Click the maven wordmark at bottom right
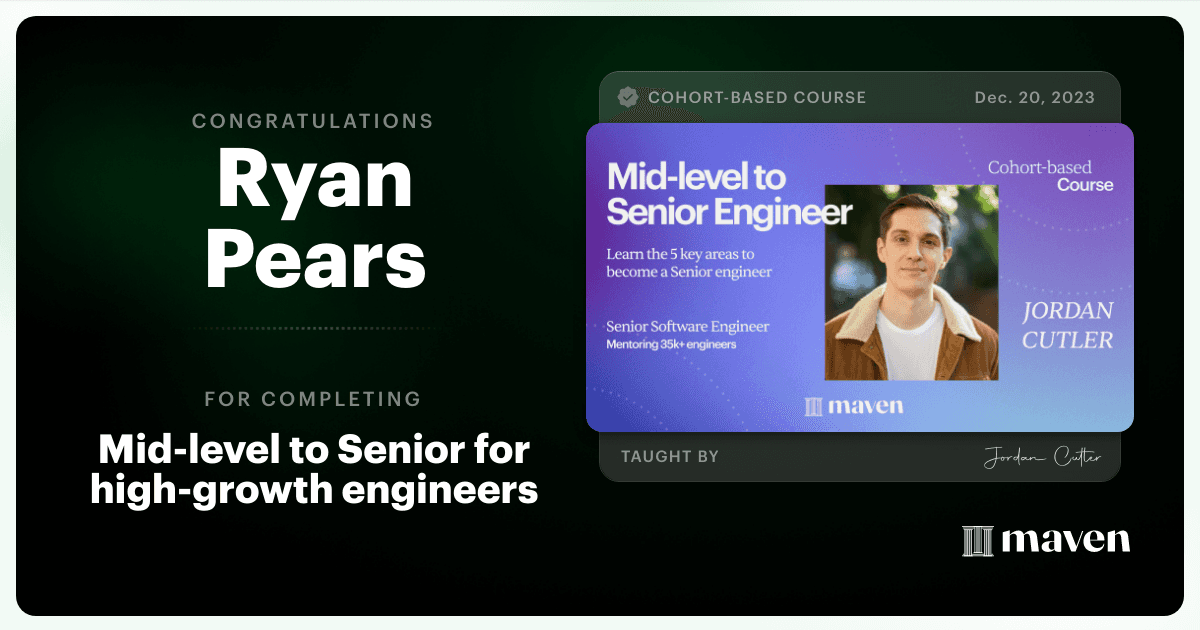Viewport: 1200px width, 630px height. pos(1065,541)
